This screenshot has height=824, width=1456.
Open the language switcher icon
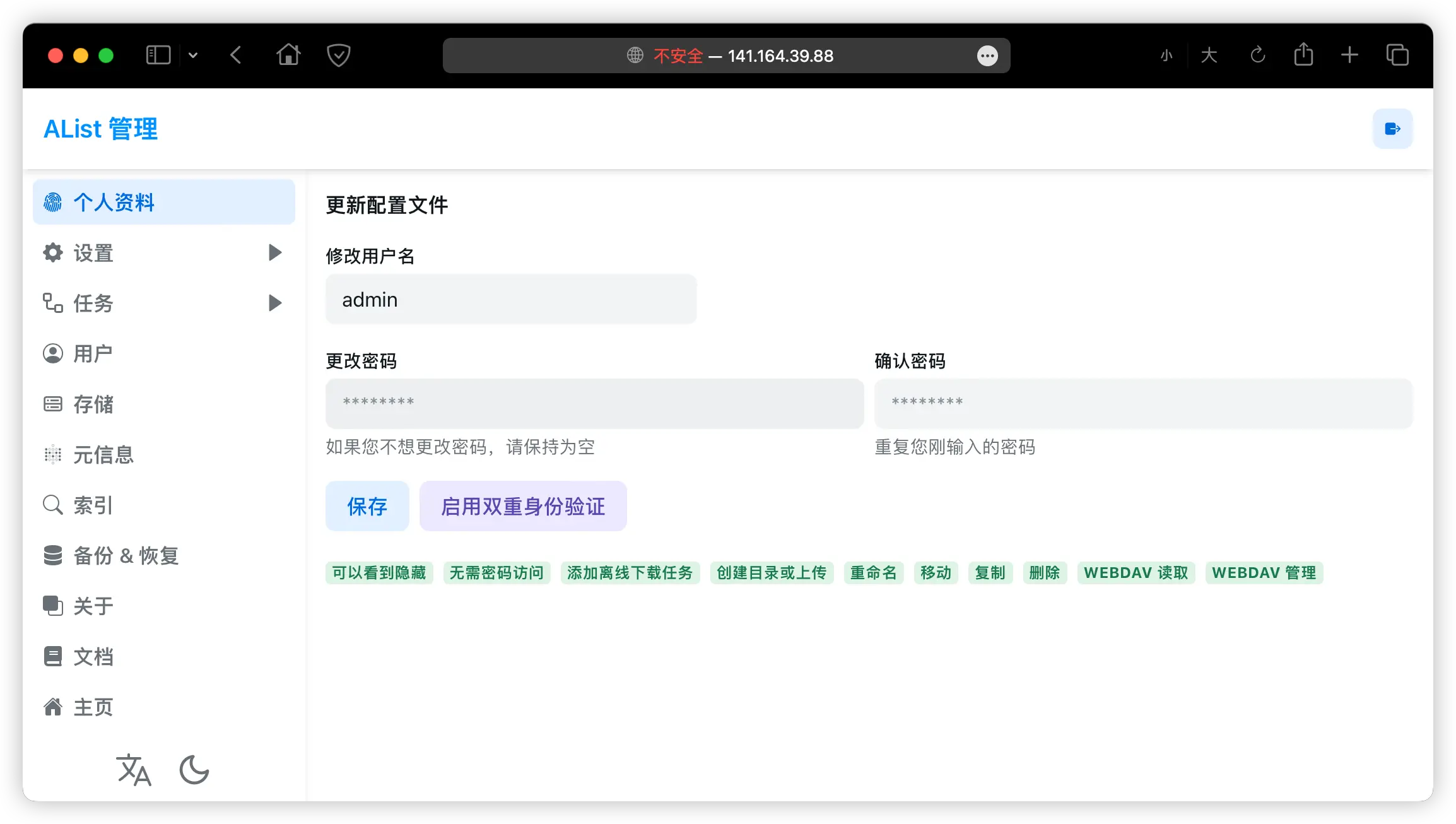[x=133, y=770]
